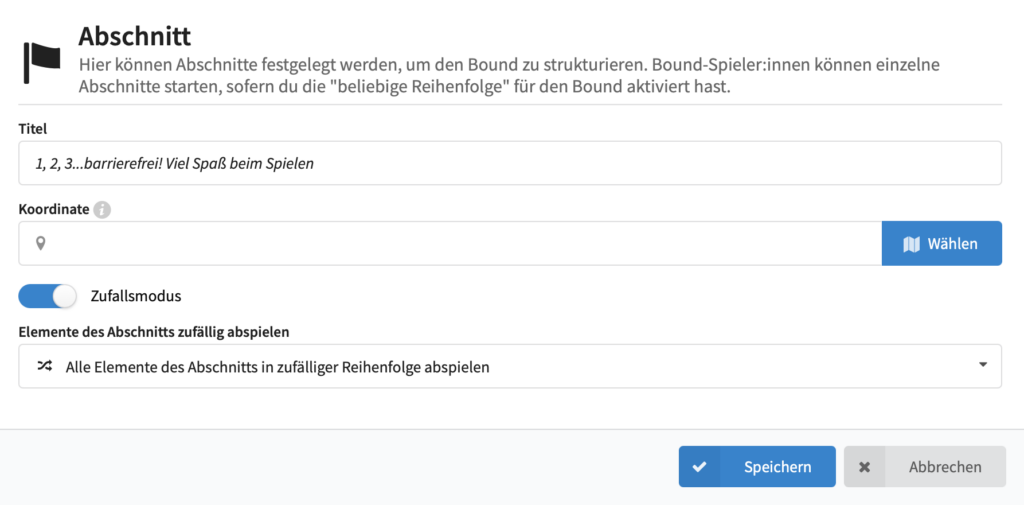This screenshot has height=505, width=1024.
Task: Click the Koordinate field label
Action: pyautogui.click(x=54, y=209)
